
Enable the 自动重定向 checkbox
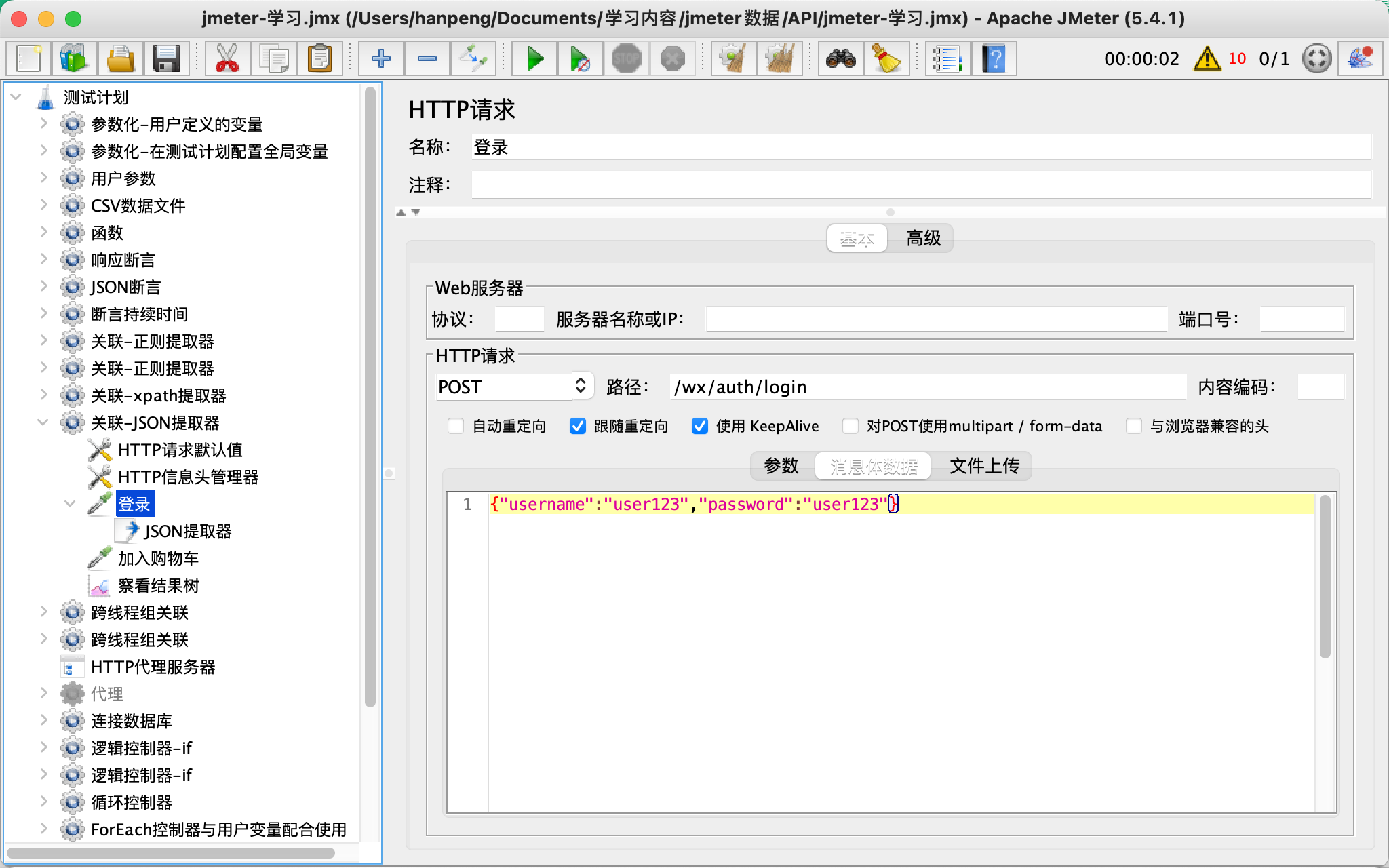click(x=456, y=426)
